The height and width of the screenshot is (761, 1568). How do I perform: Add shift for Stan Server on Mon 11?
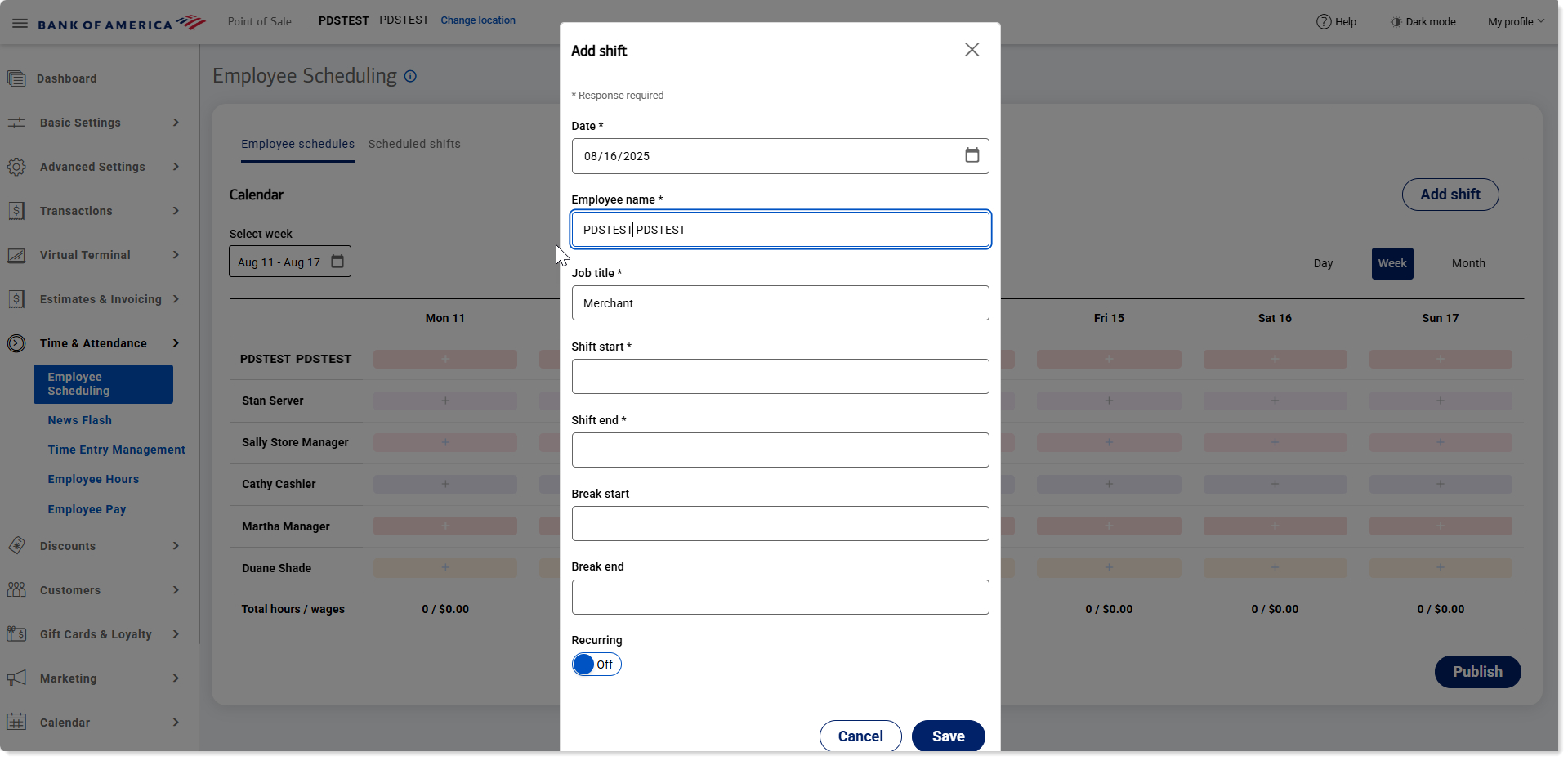445,401
